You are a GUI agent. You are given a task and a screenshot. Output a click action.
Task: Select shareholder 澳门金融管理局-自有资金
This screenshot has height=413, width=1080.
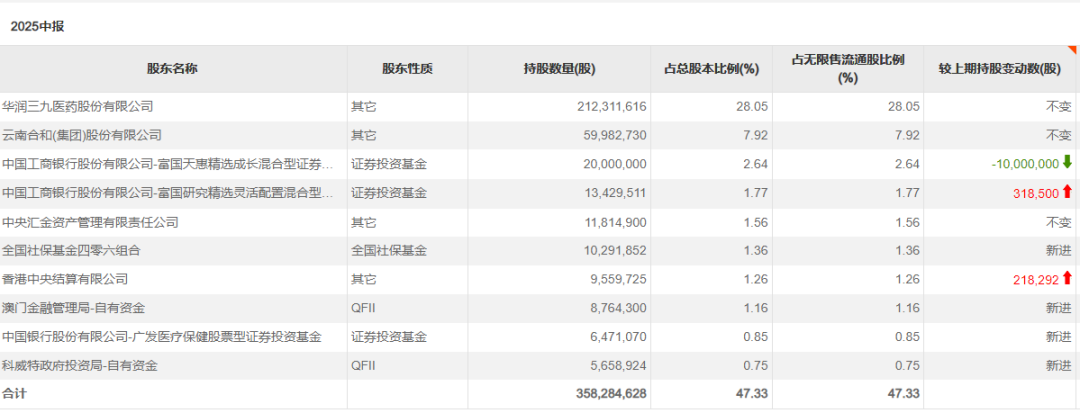click(73, 308)
